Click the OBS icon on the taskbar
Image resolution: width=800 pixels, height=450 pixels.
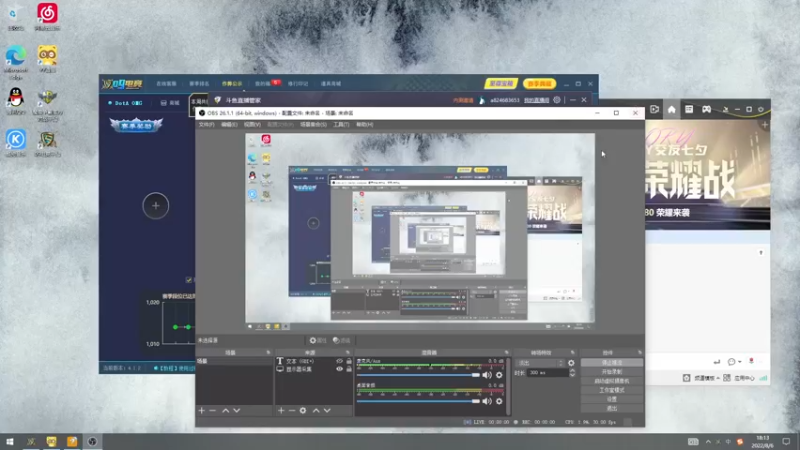(x=92, y=441)
